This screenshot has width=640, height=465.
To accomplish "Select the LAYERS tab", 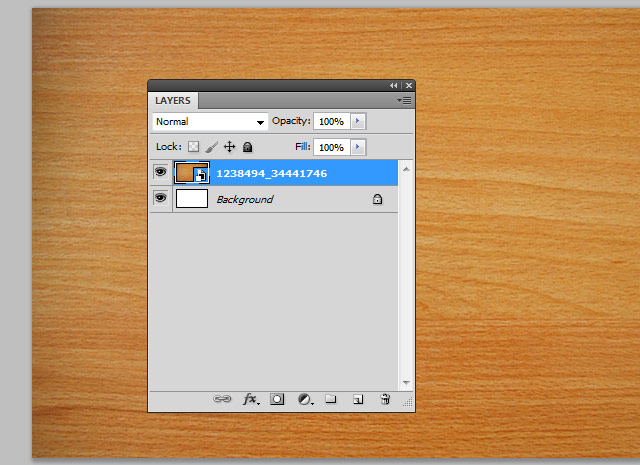I will [x=174, y=101].
